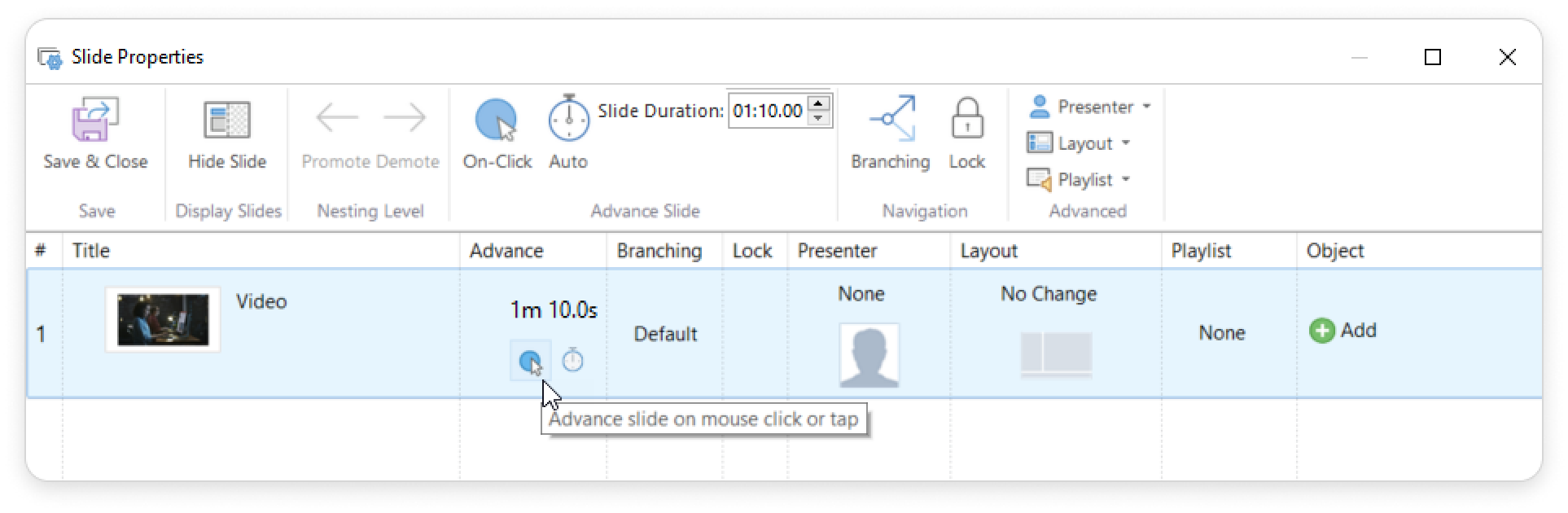Click the Promote left arrow
The height and width of the screenshot is (513, 1568).
(x=337, y=118)
